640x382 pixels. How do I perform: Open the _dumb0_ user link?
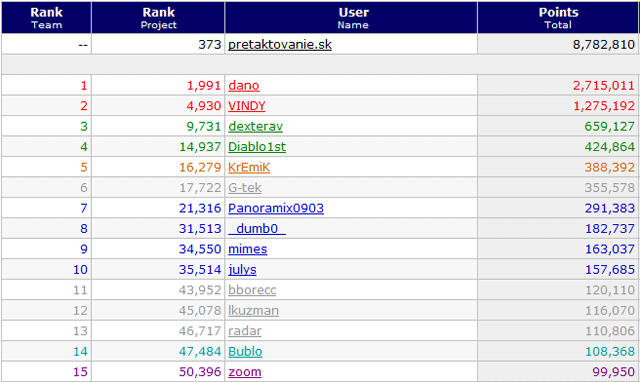tap(257, 229)
